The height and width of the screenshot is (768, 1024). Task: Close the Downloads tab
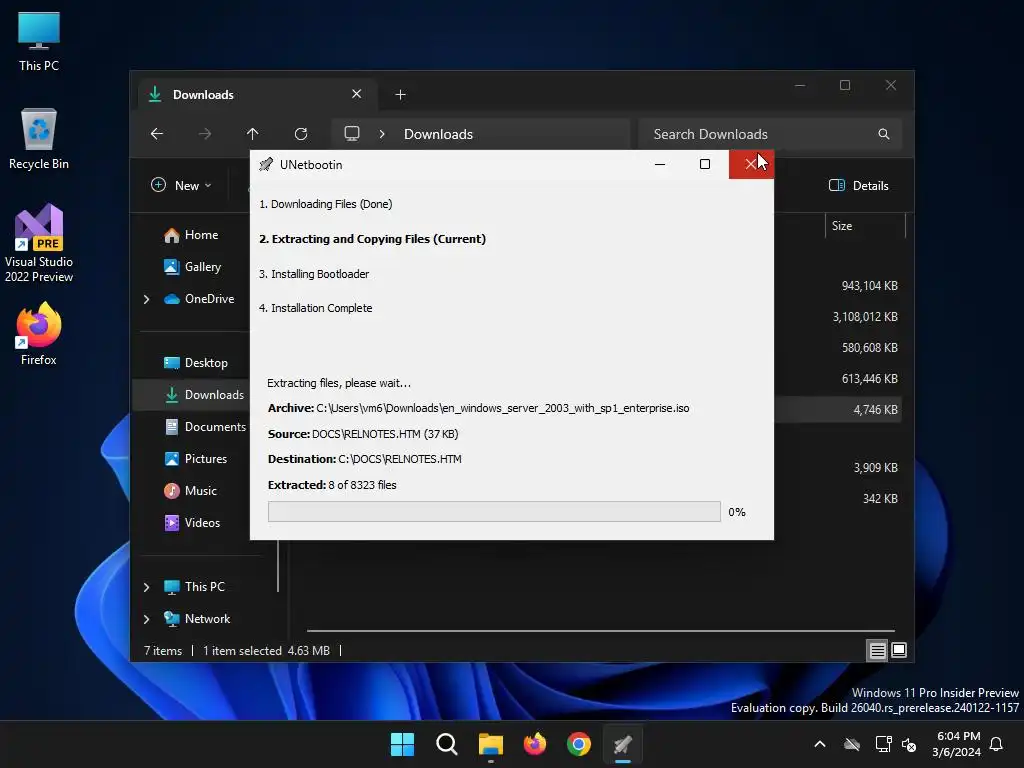pyautogui.click(x=357, y=94)
